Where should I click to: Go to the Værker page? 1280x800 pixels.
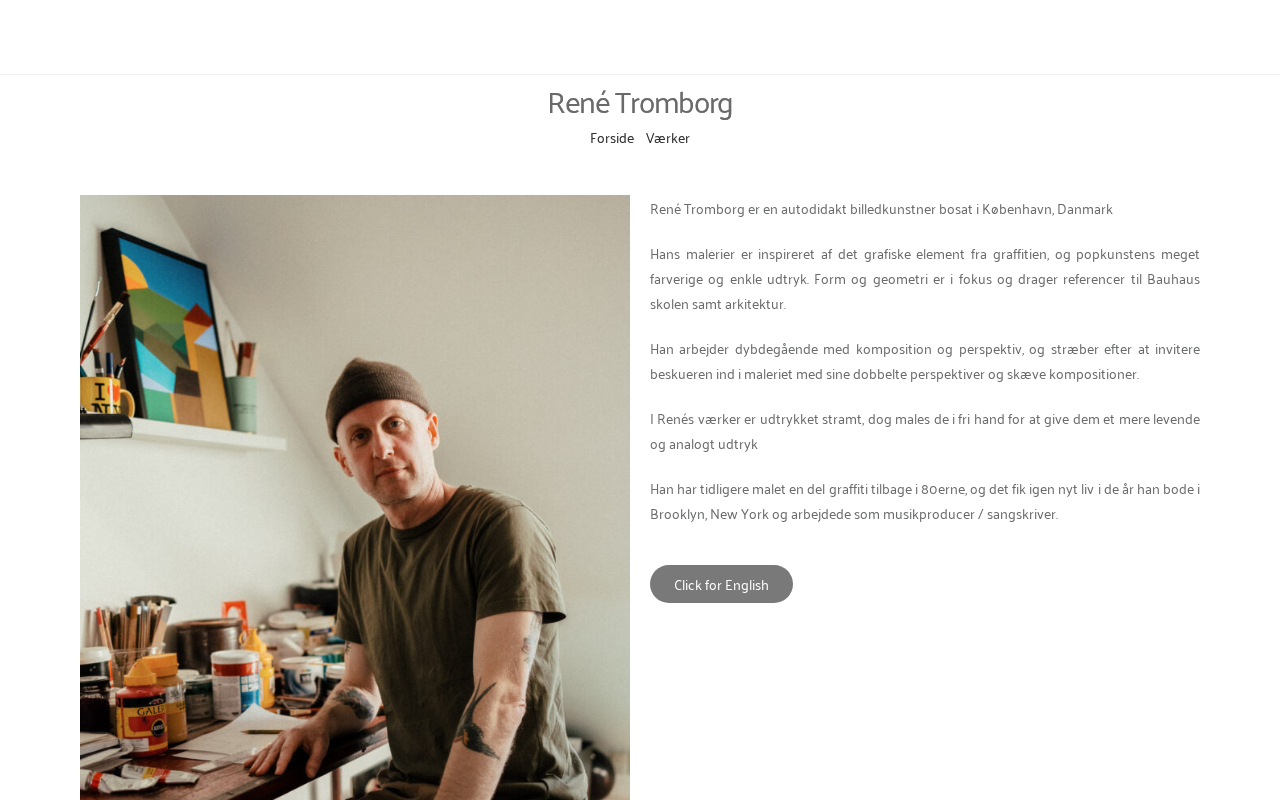pos(667,139)
